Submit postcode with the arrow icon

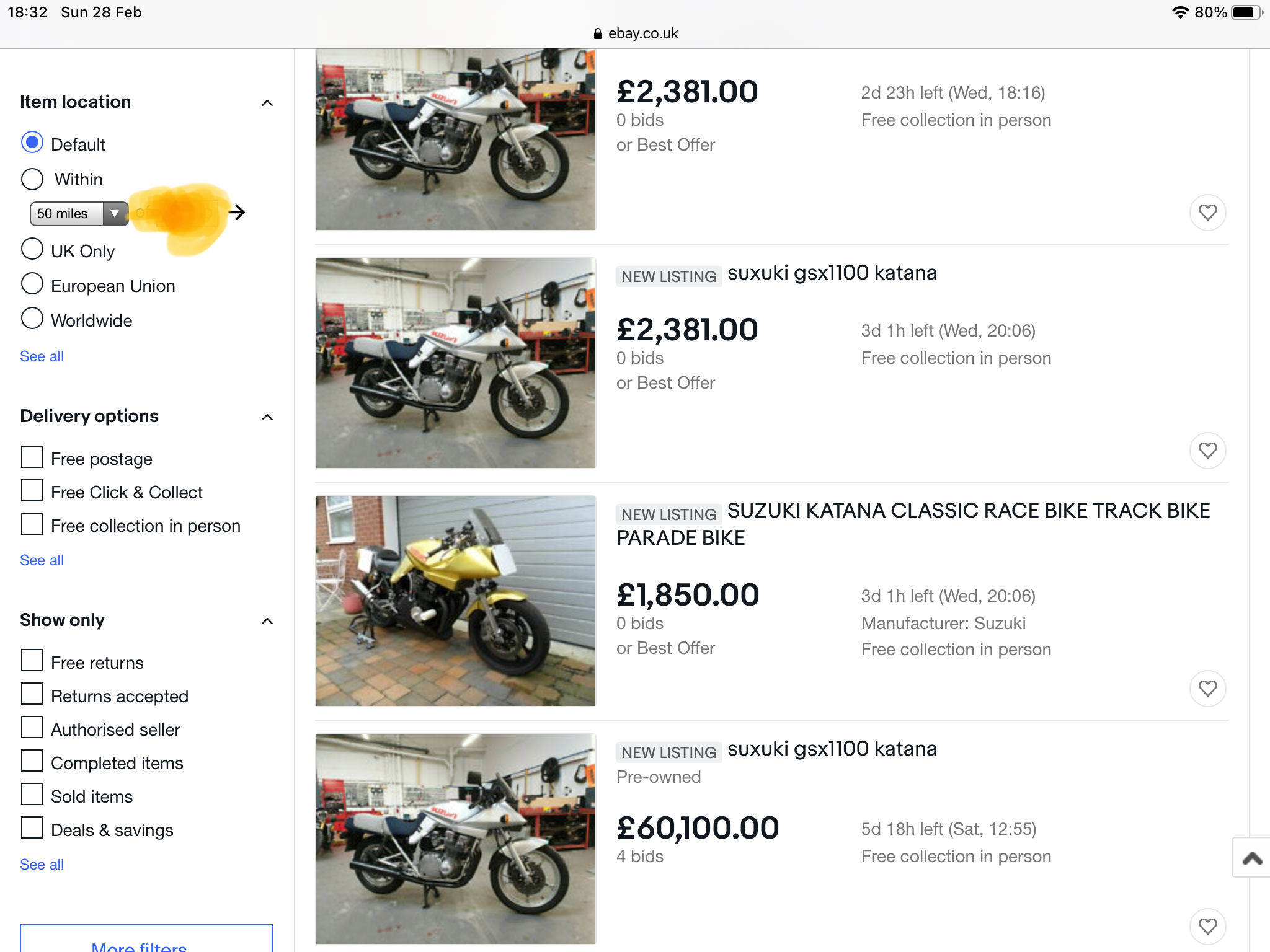click(237, 213)
